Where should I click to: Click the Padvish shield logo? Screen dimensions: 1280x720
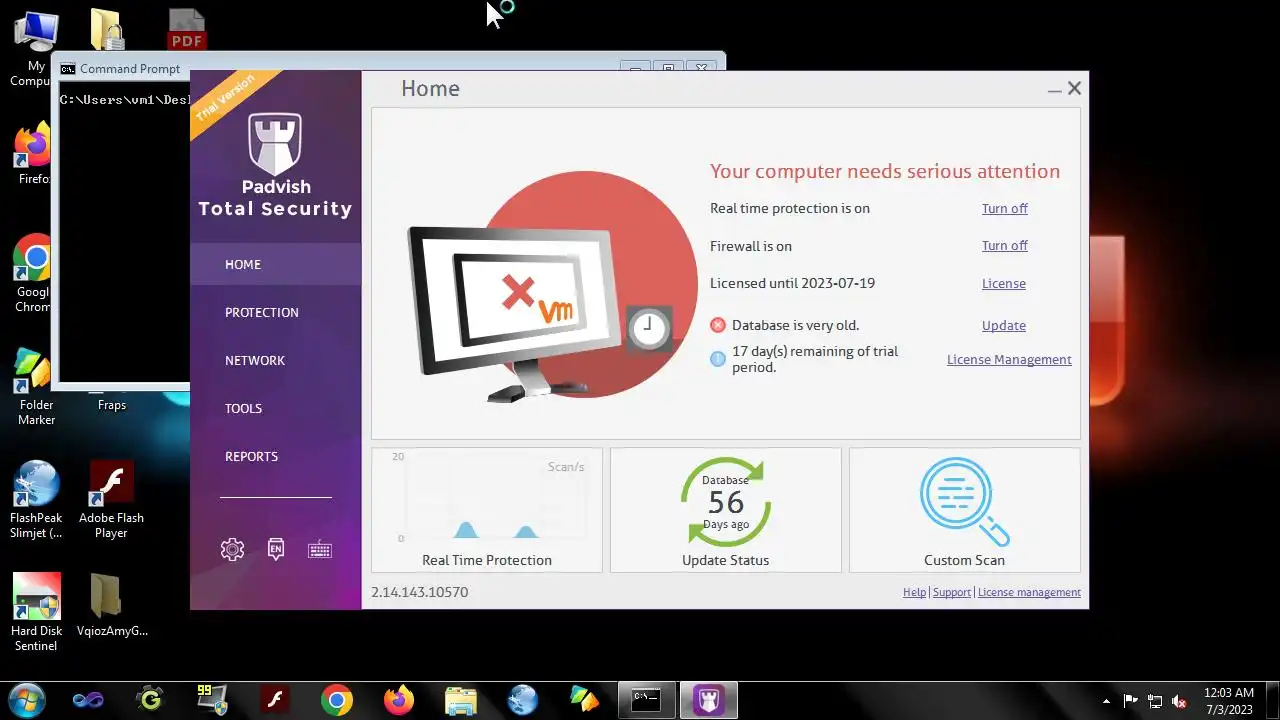click(x=275, y=145)
